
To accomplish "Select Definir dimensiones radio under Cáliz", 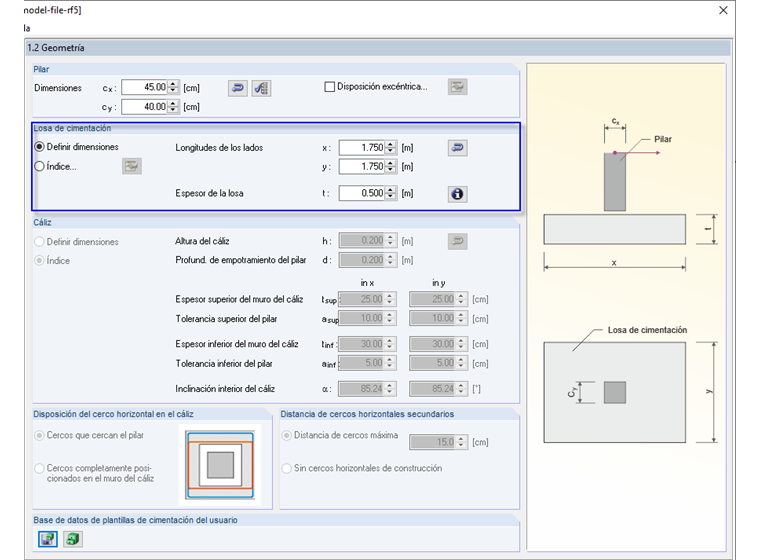I will tap(40, 241).
